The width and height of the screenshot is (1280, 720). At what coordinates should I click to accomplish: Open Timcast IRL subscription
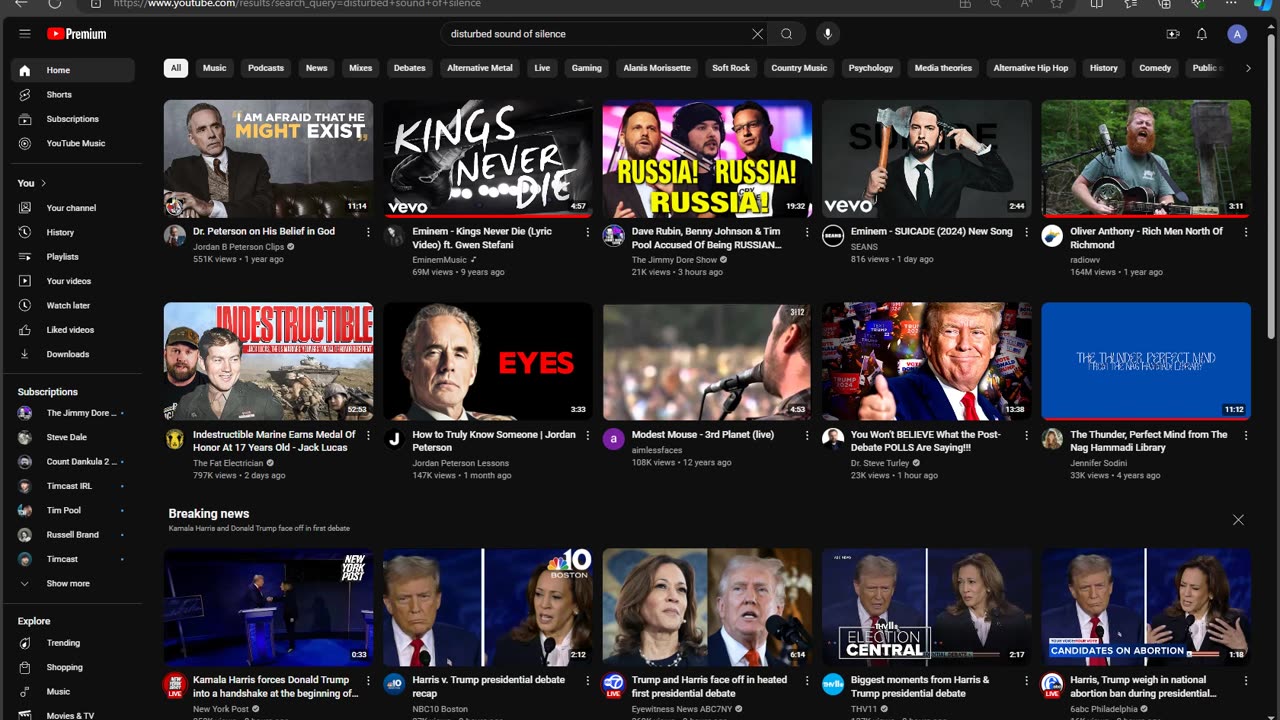(73, 486)
